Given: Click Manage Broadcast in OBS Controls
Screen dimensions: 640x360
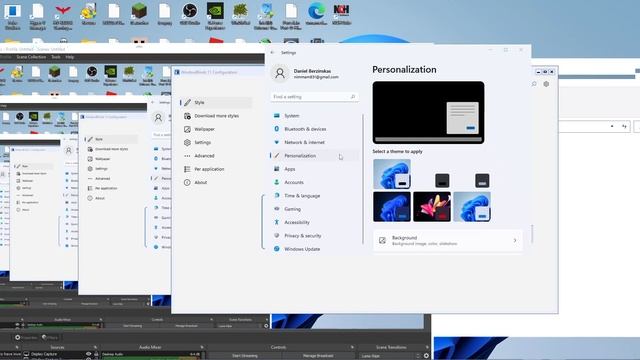Looking at the screenshot, I should (x=318, y=356).
